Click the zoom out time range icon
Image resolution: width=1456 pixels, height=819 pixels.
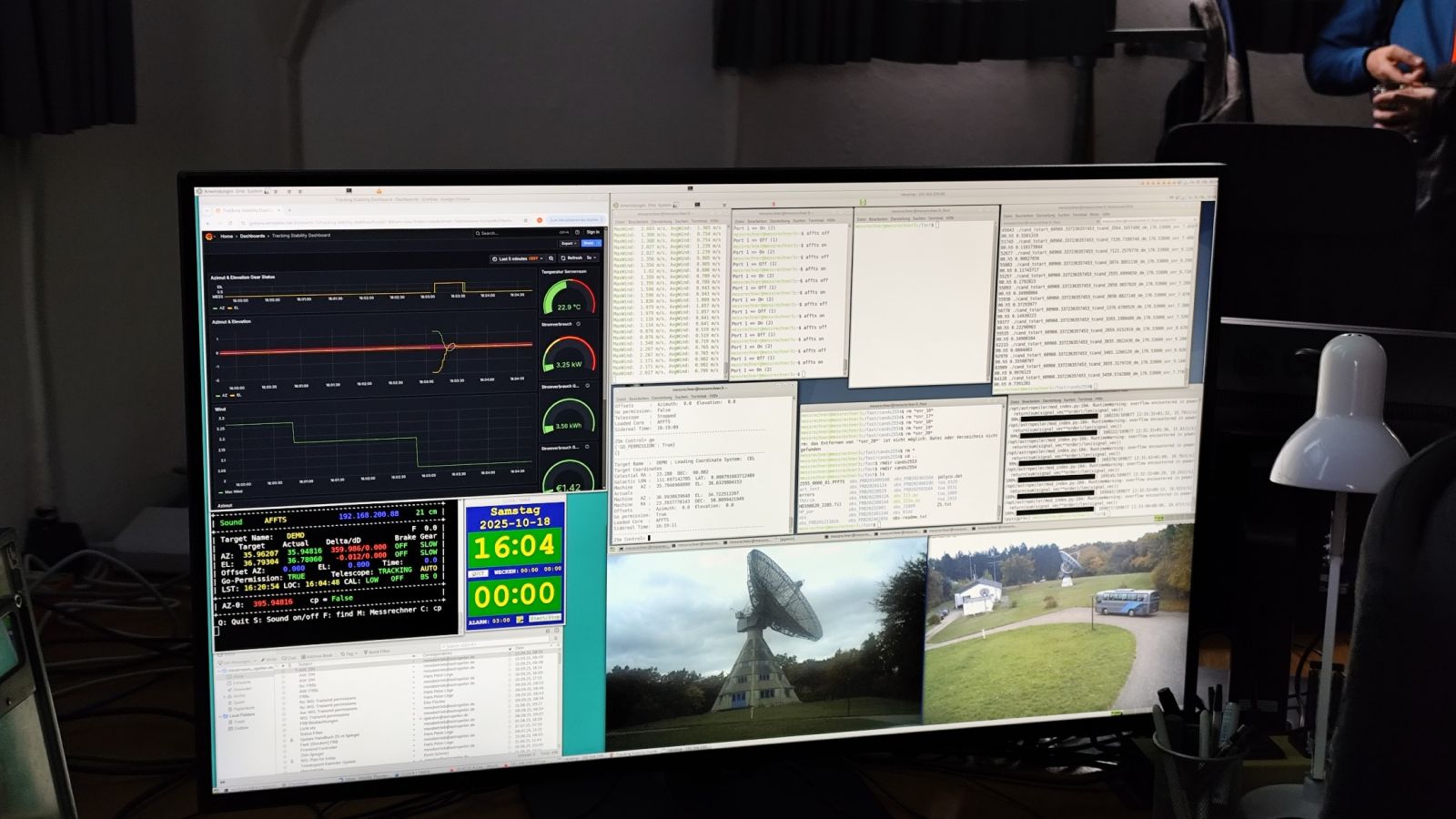[x=551, y=258]
